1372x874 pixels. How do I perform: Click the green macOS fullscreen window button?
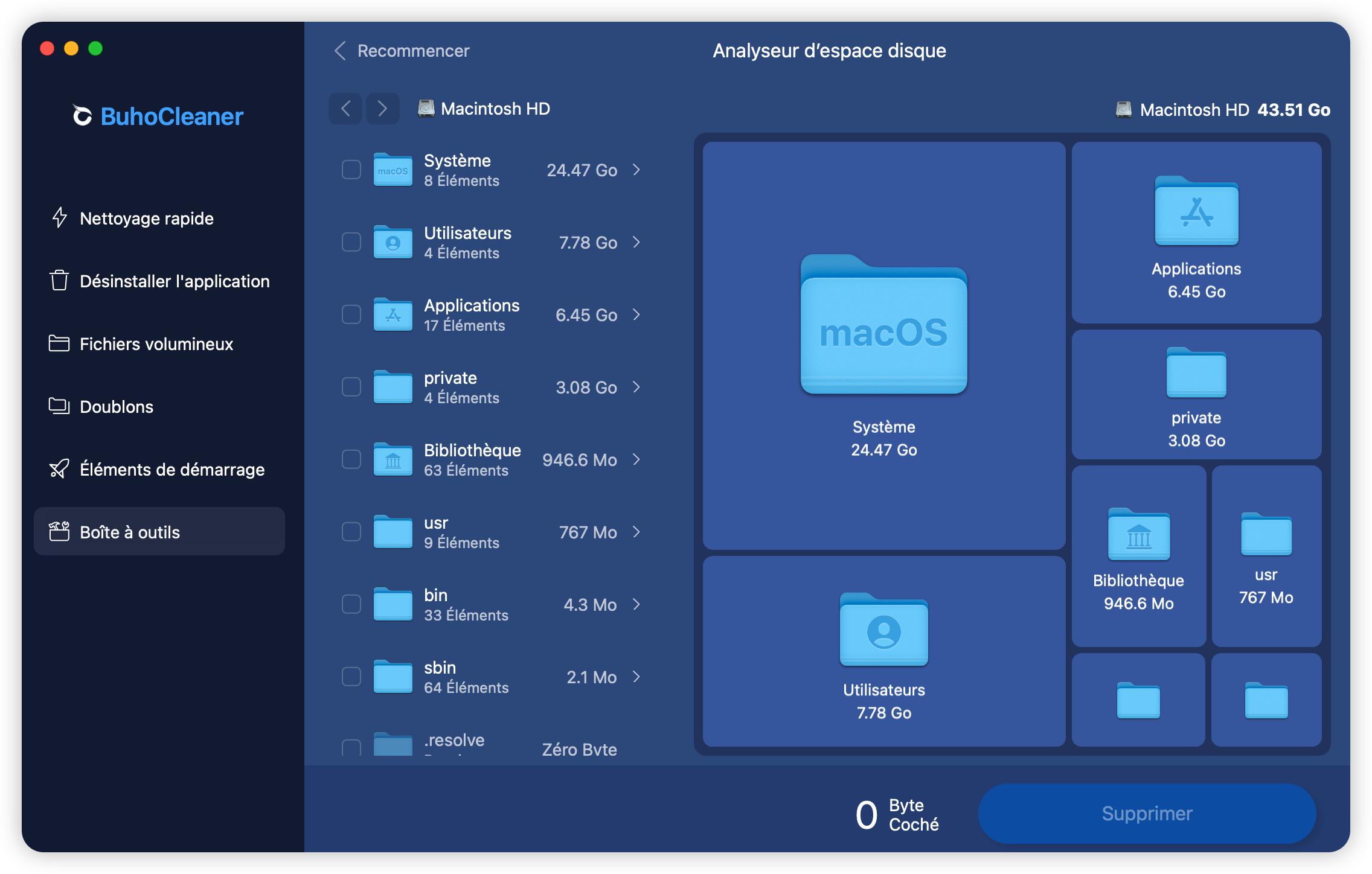tap(95, 48)
